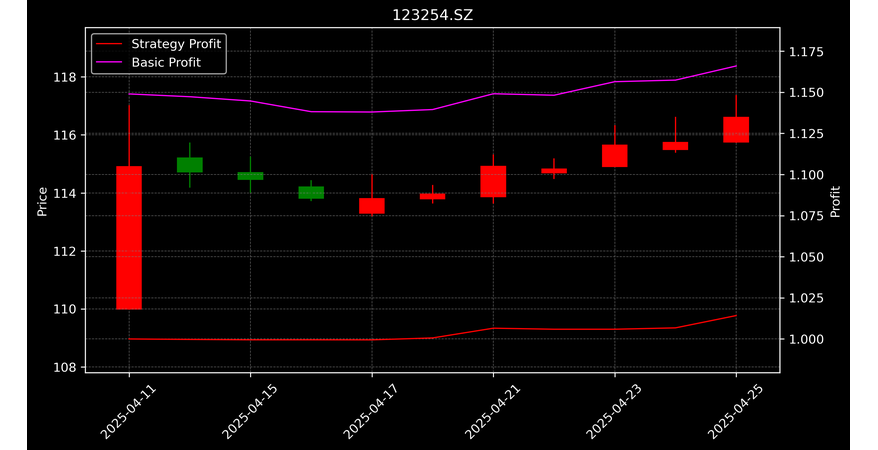Click the price tick 114
This screenshot has width=878, height=450.
pos(65,194)
